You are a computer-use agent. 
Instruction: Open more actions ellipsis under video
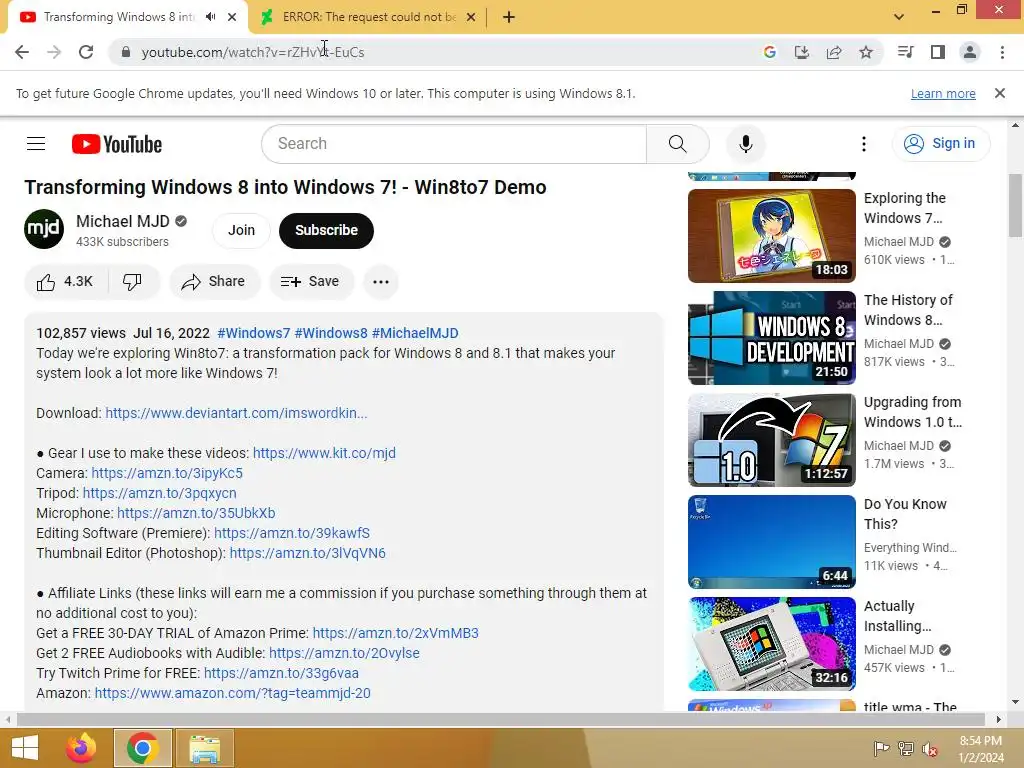click(381, 281)
